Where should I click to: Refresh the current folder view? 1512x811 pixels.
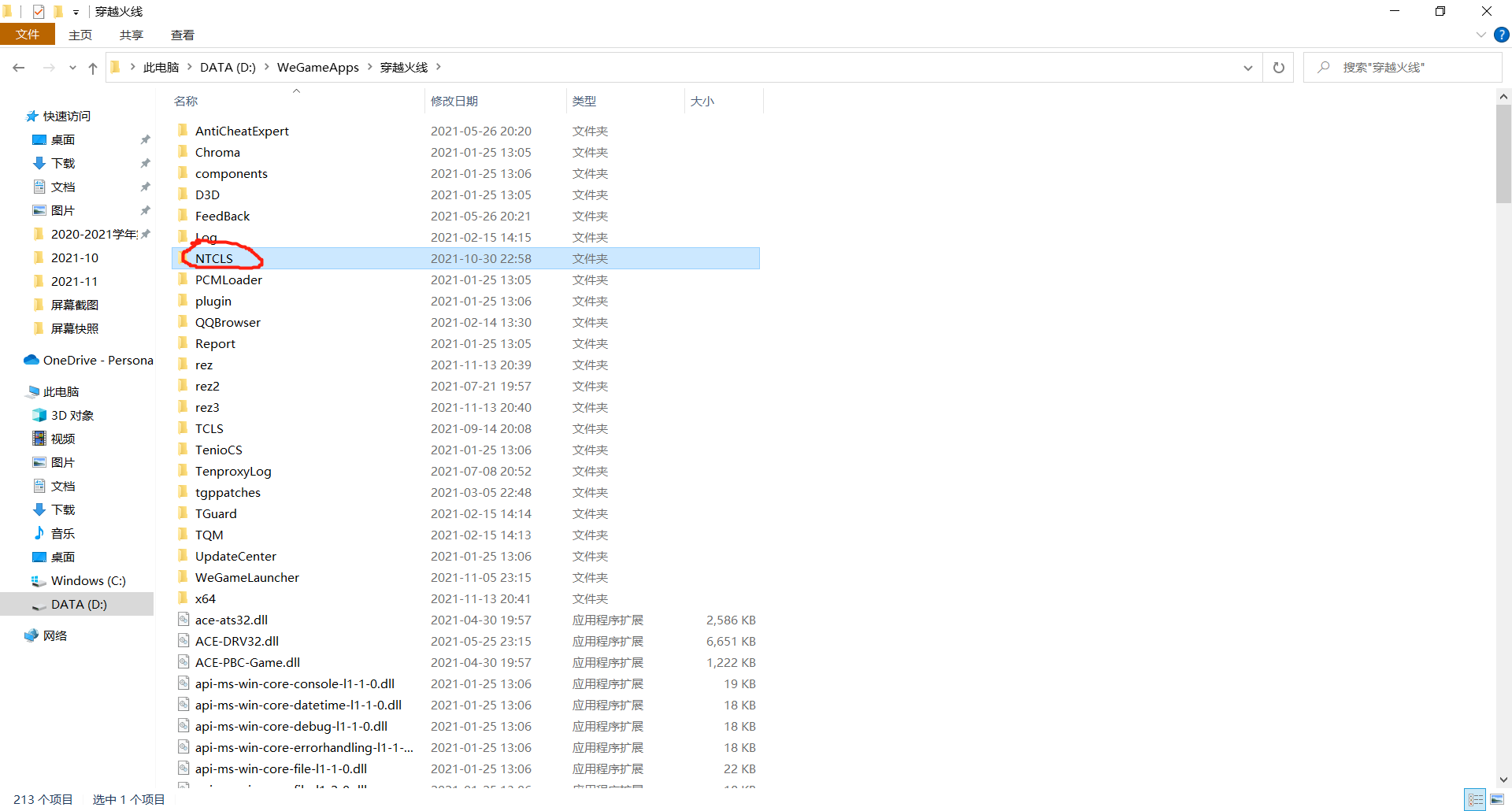[1278, 68]
